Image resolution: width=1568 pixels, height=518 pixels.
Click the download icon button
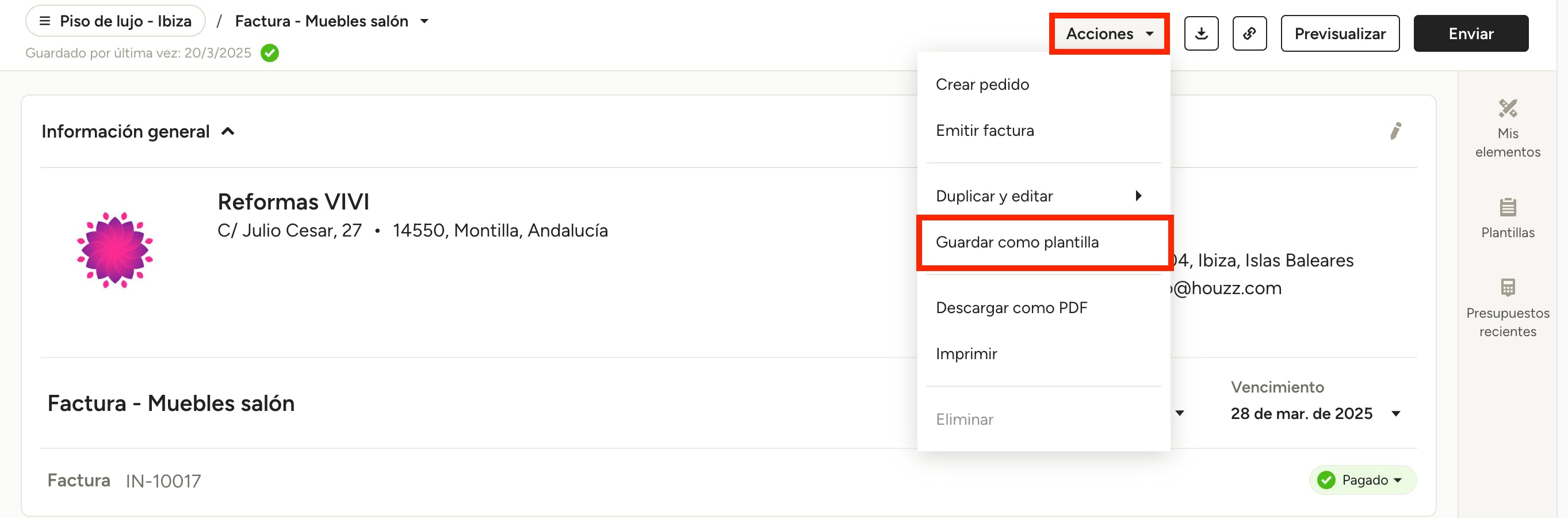[1200, 33]
